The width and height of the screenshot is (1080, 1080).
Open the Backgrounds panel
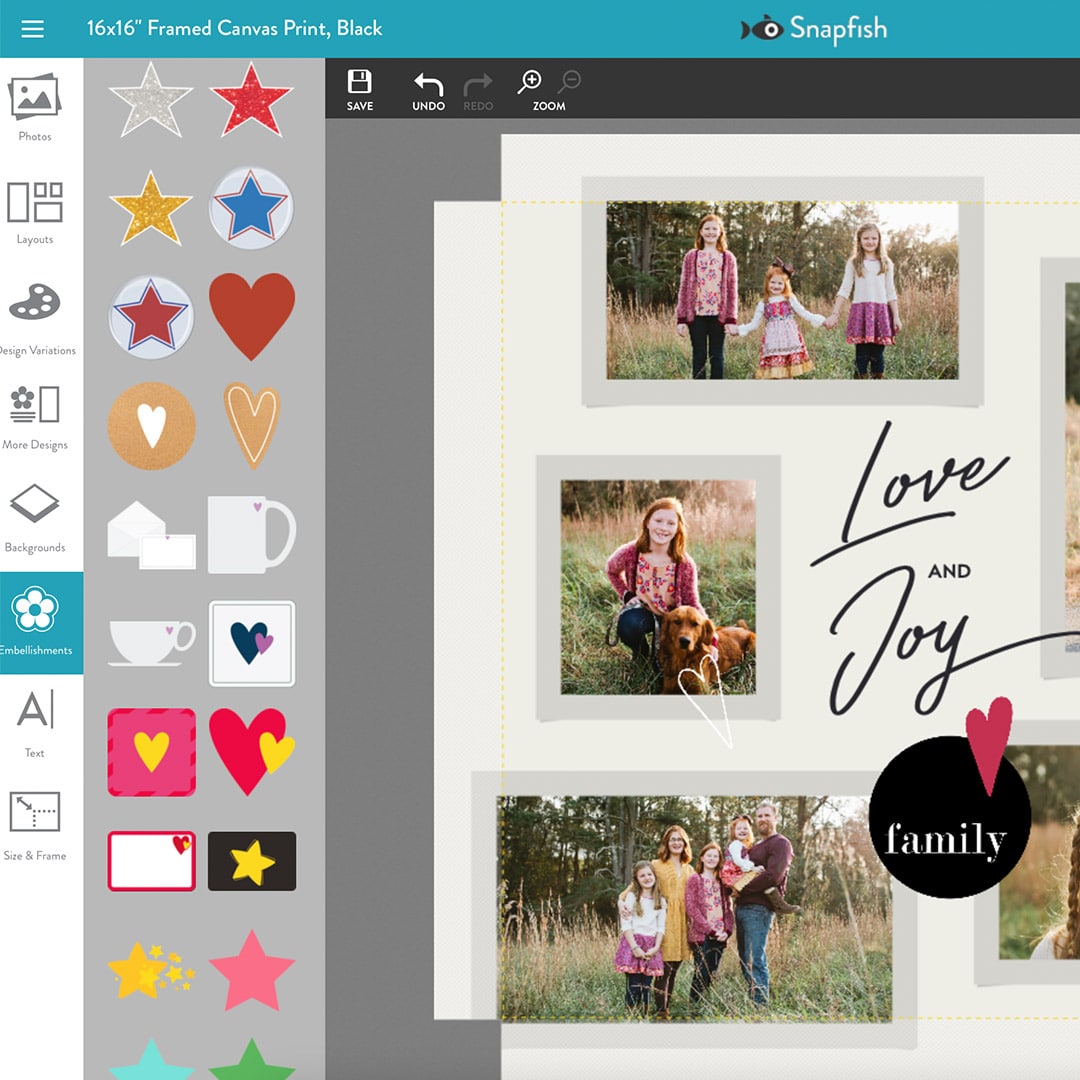coord(35,520)
